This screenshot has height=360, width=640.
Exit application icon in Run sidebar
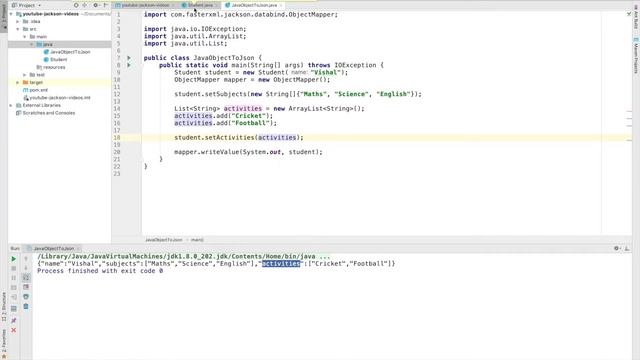[13, 297]
